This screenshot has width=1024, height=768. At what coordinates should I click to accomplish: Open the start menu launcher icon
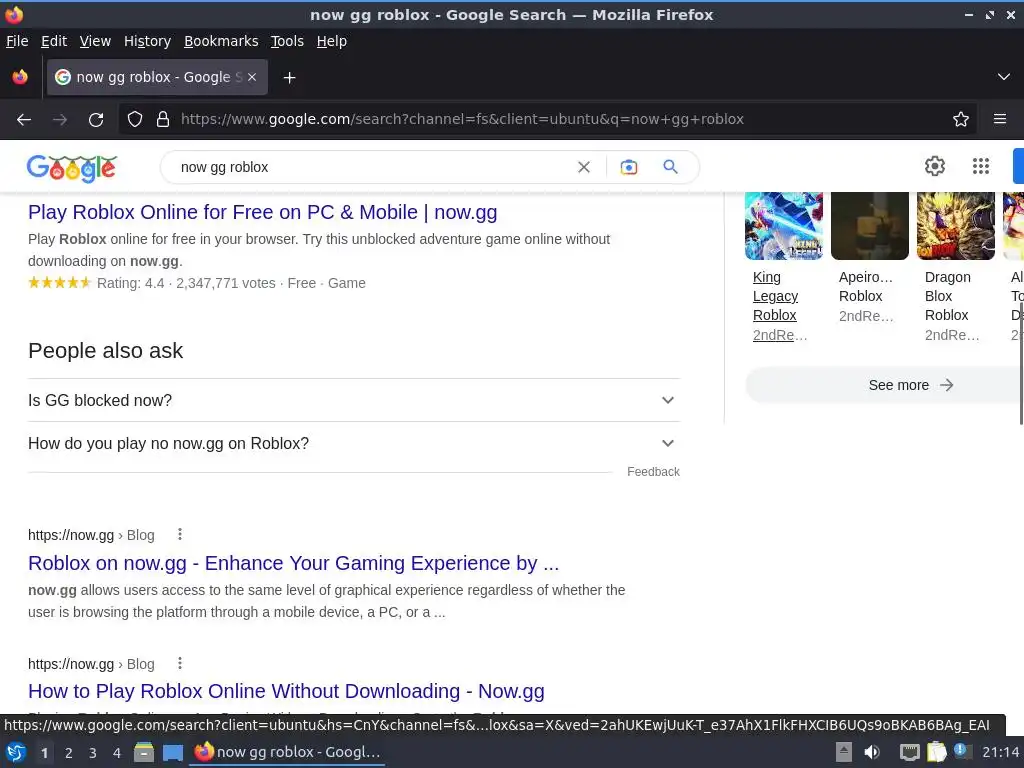tap(16, 753)
